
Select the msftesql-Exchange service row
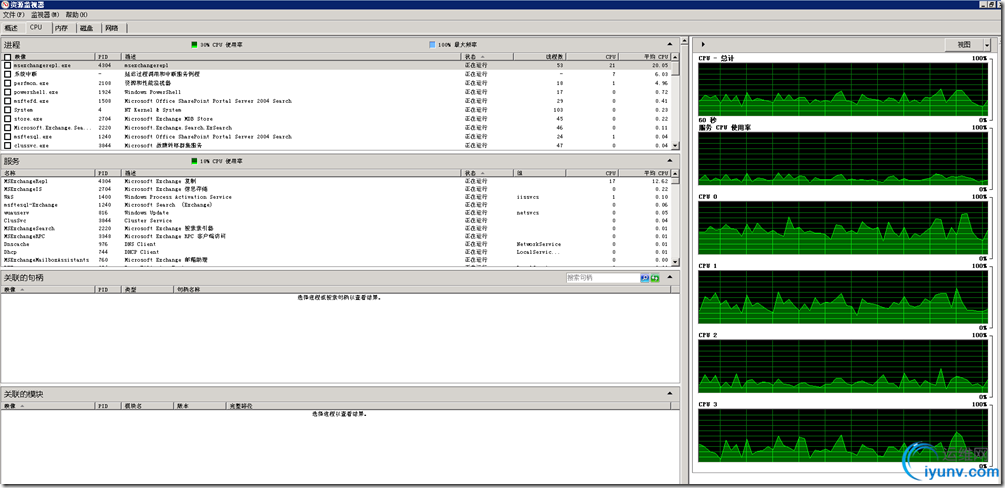click(336, 205)
